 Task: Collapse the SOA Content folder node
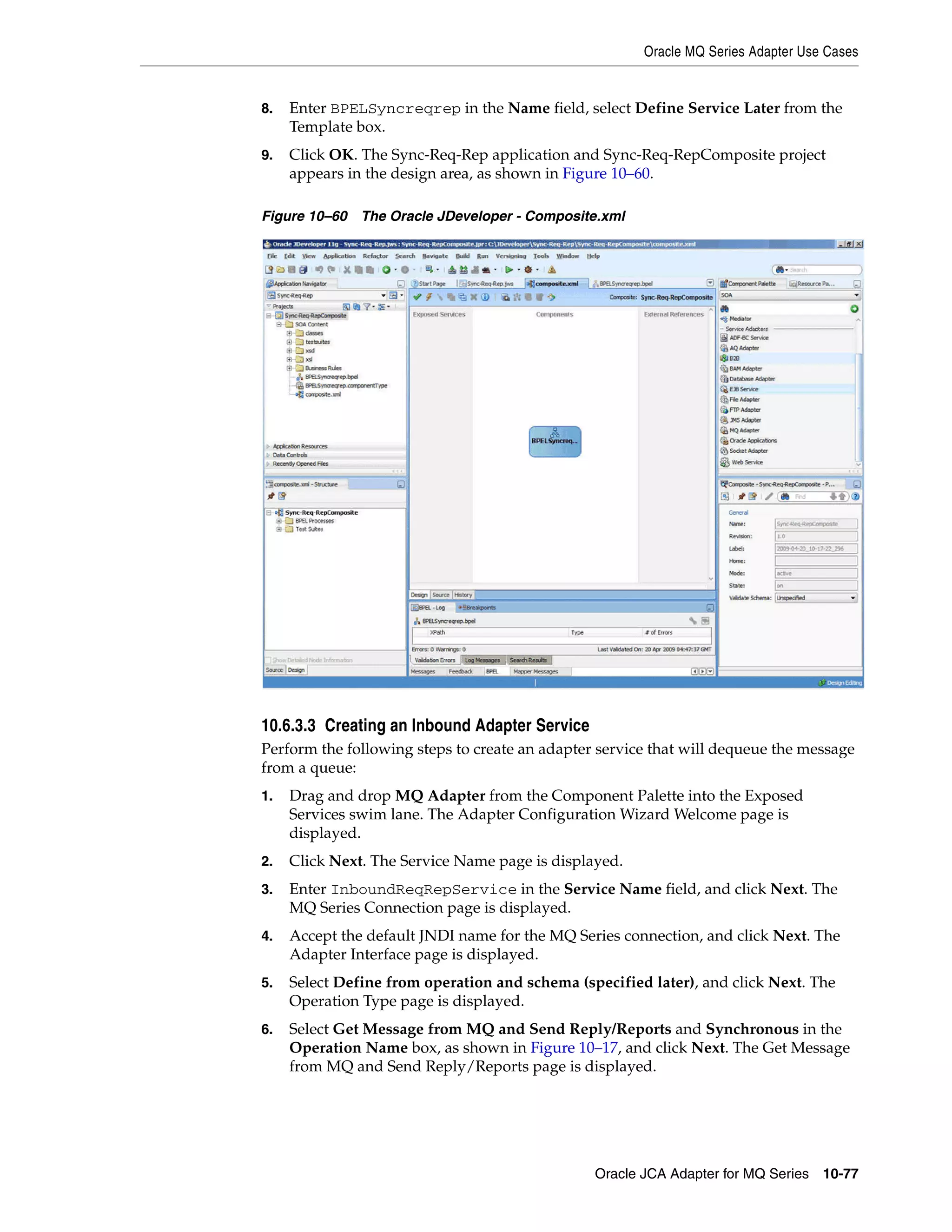tap(279, 325)
